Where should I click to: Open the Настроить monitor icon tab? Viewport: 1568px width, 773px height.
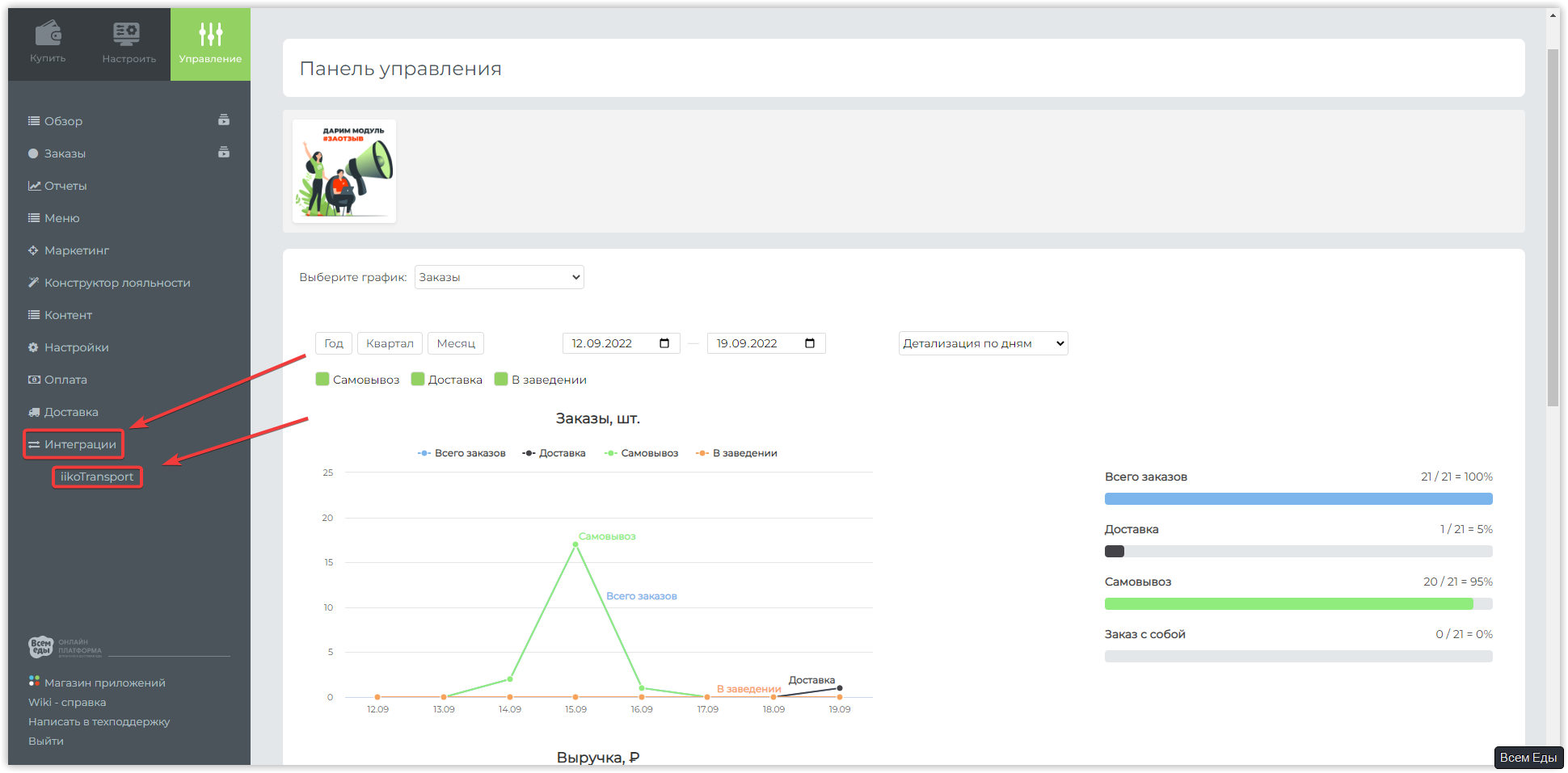pyautogui.click(x=129, y=44)
